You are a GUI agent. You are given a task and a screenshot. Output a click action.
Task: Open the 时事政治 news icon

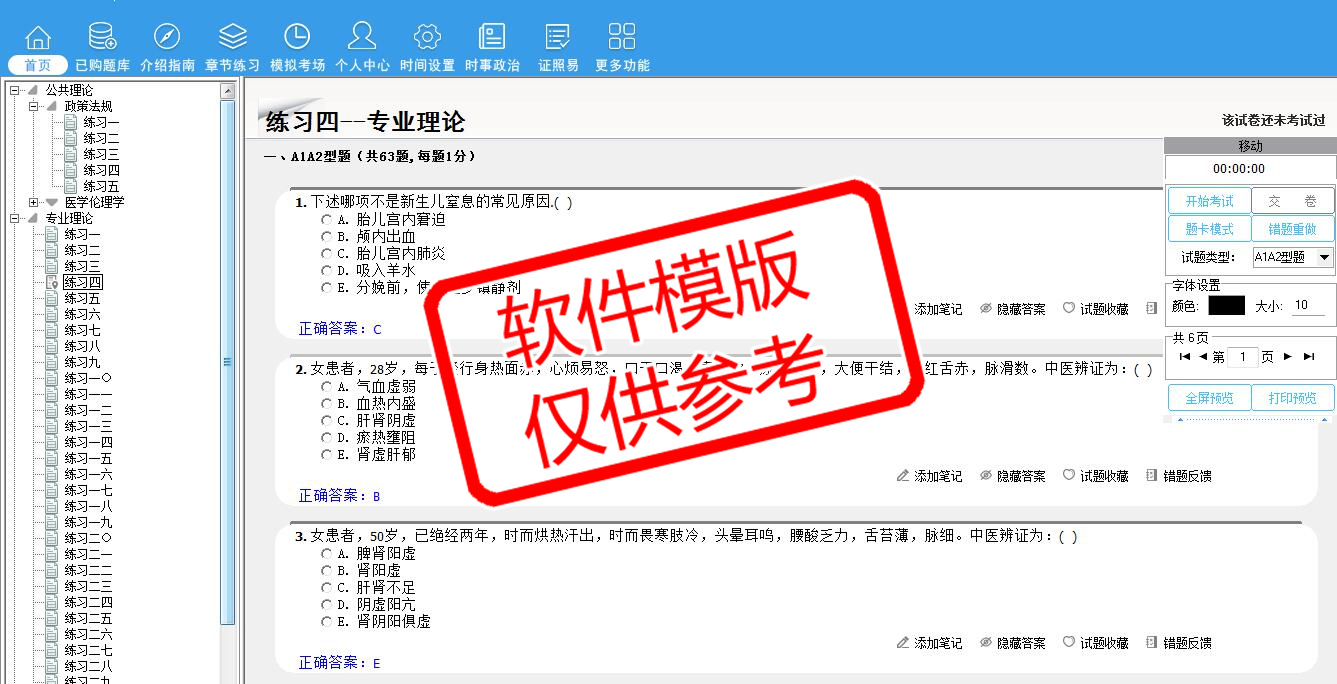click(492, 37)
